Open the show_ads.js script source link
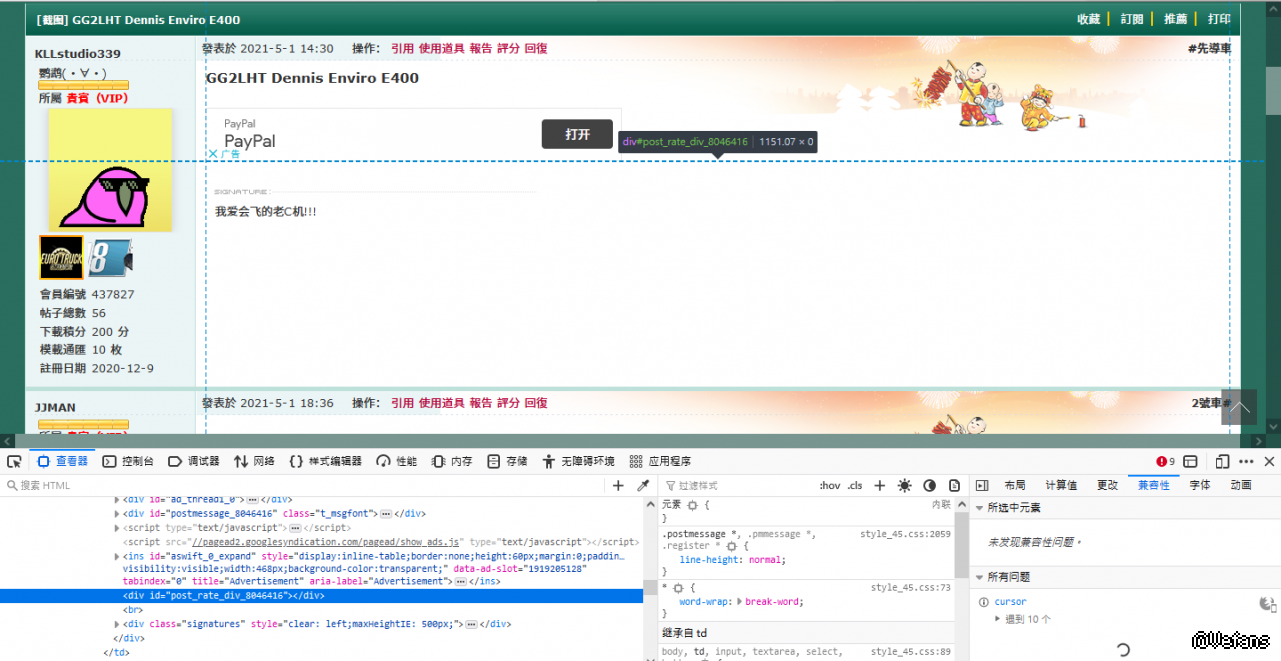 (326, 541)
